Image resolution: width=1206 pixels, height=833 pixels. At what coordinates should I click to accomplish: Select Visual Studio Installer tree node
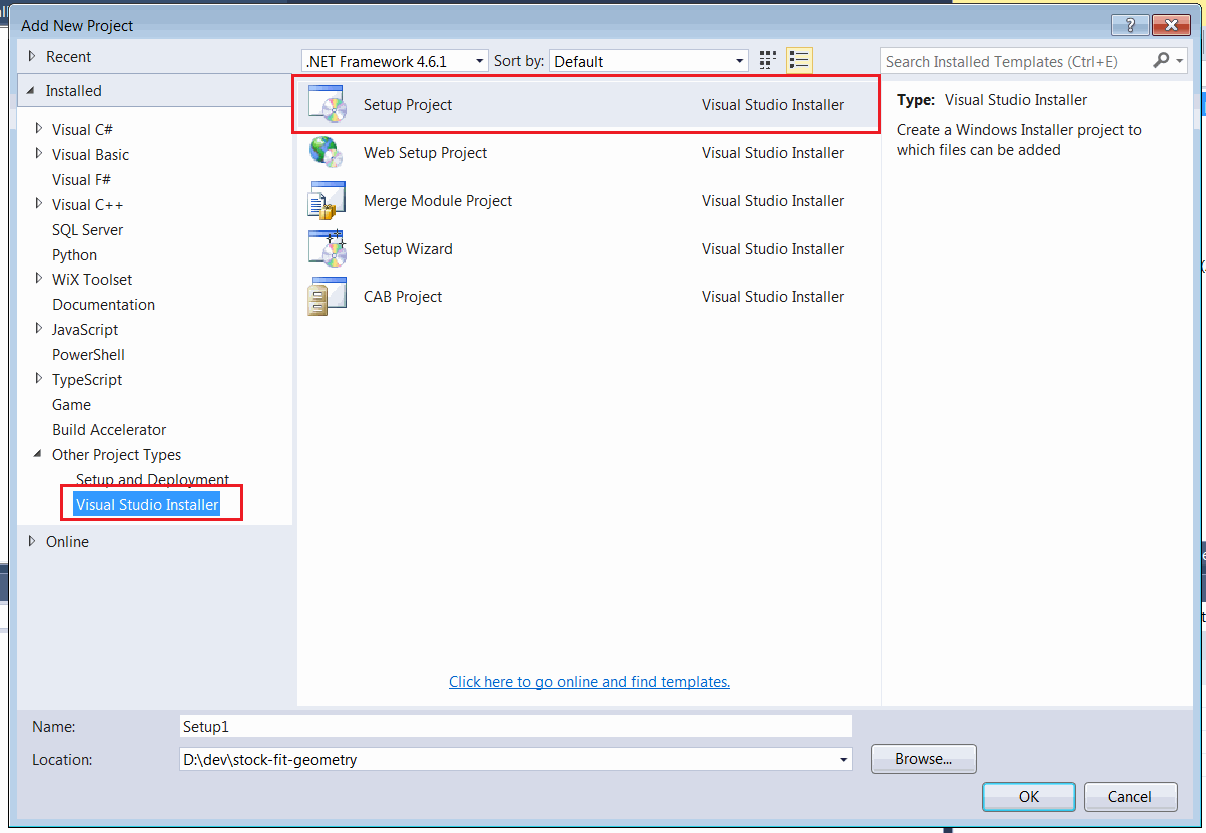point(147,505)
